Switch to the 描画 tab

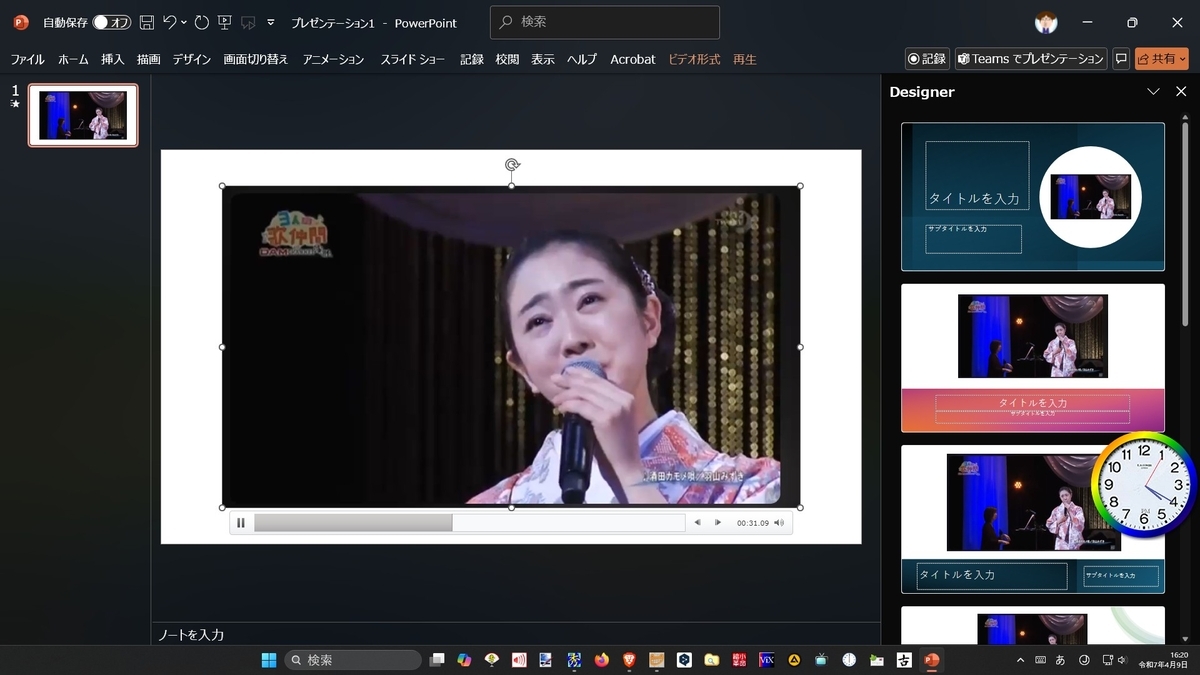point(149,59)
